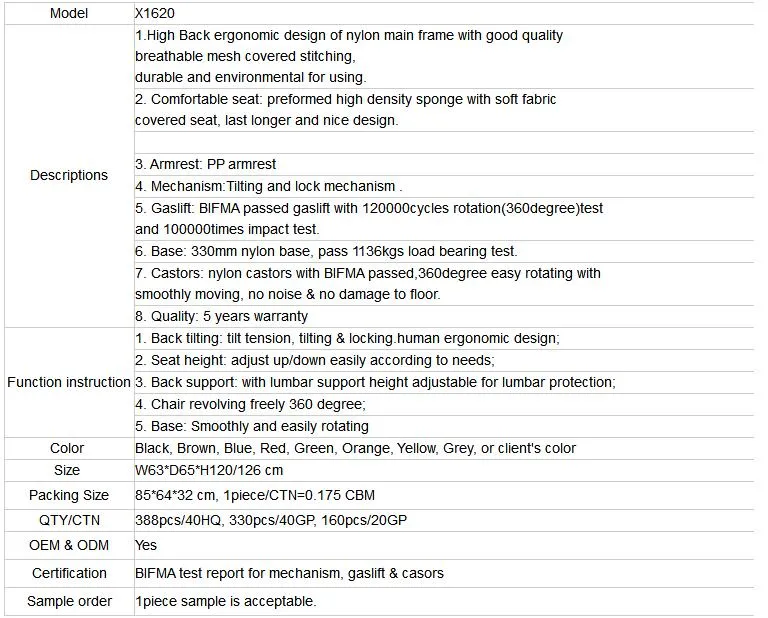
Task: Click the Descriptions row header
Action: 68,175
